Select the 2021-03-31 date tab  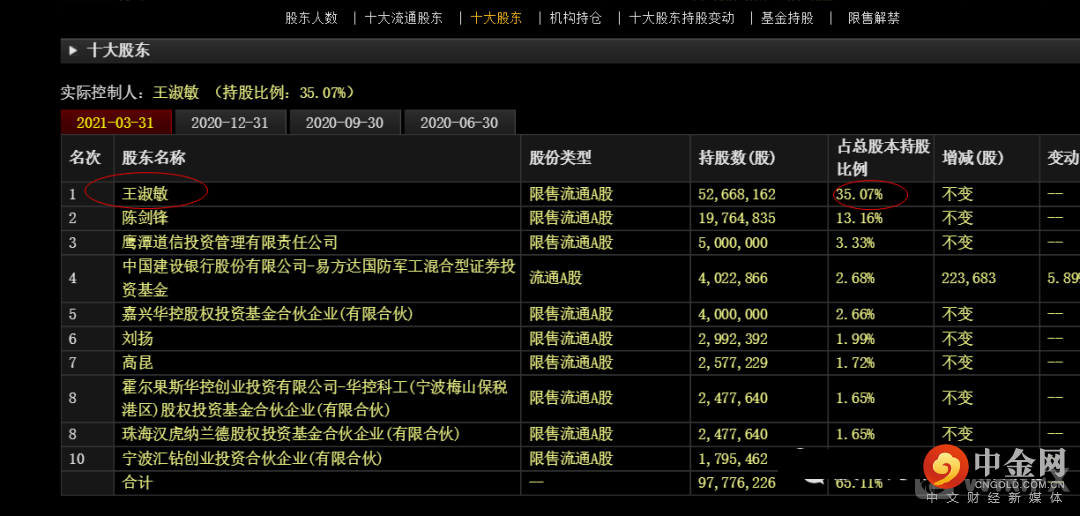tap(116, 123)
